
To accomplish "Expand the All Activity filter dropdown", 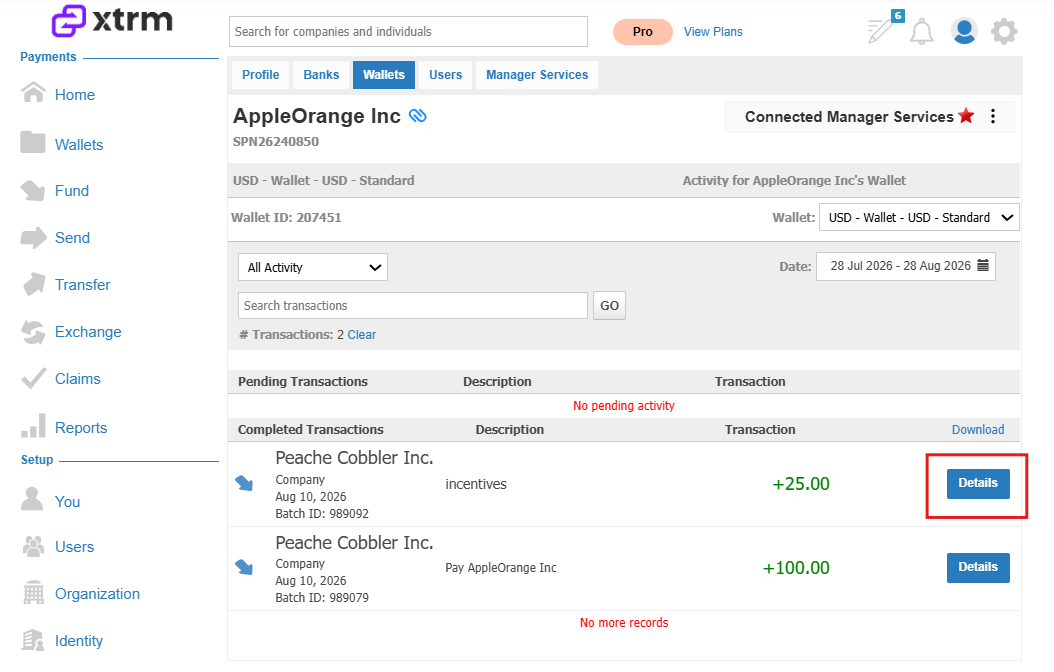I will (313, 267).
